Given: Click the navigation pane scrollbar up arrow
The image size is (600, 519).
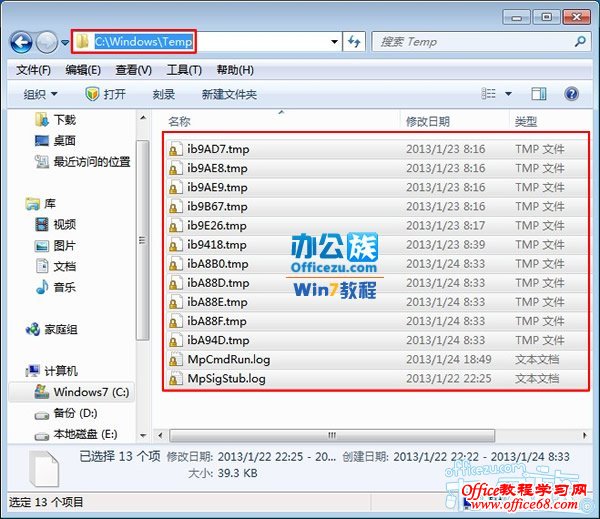Looking at the screenshot, I should point(143,118).
